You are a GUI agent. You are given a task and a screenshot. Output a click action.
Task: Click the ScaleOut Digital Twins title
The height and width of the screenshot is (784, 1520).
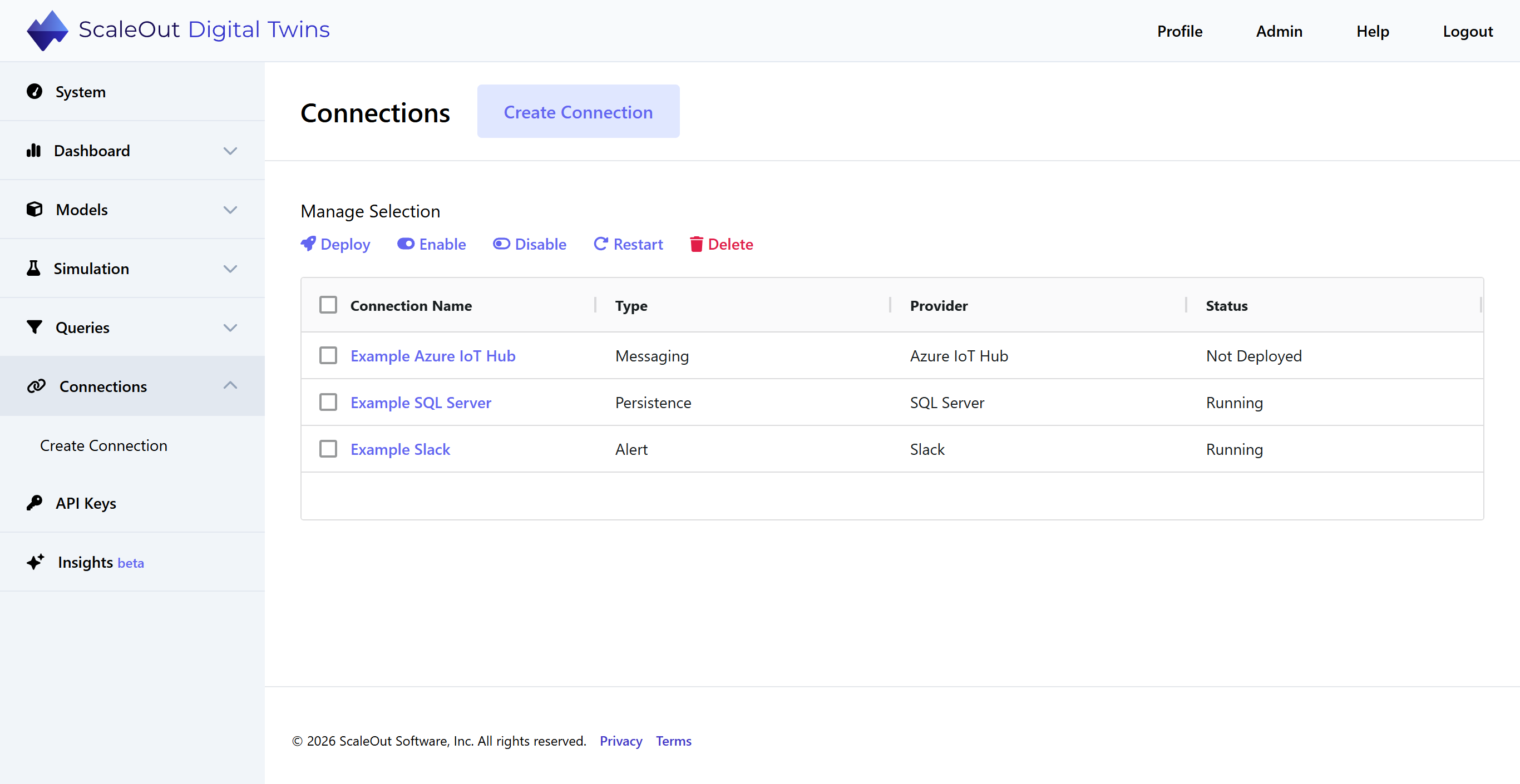[204, 29]
